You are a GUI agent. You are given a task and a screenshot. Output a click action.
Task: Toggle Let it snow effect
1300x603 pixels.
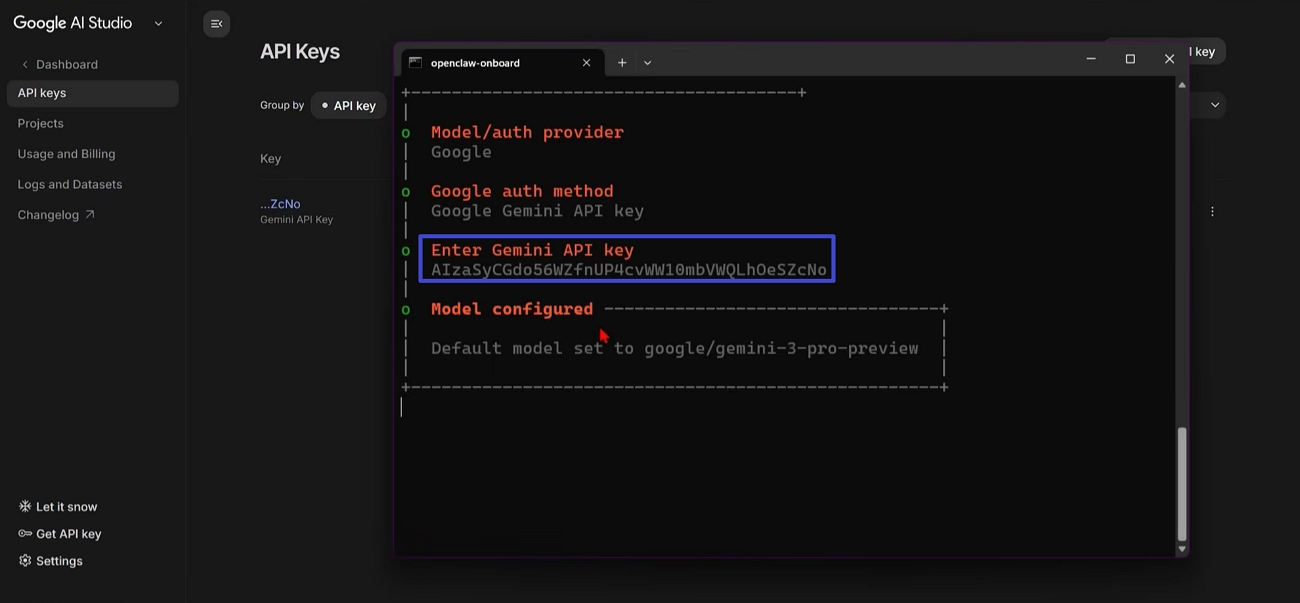58,507
